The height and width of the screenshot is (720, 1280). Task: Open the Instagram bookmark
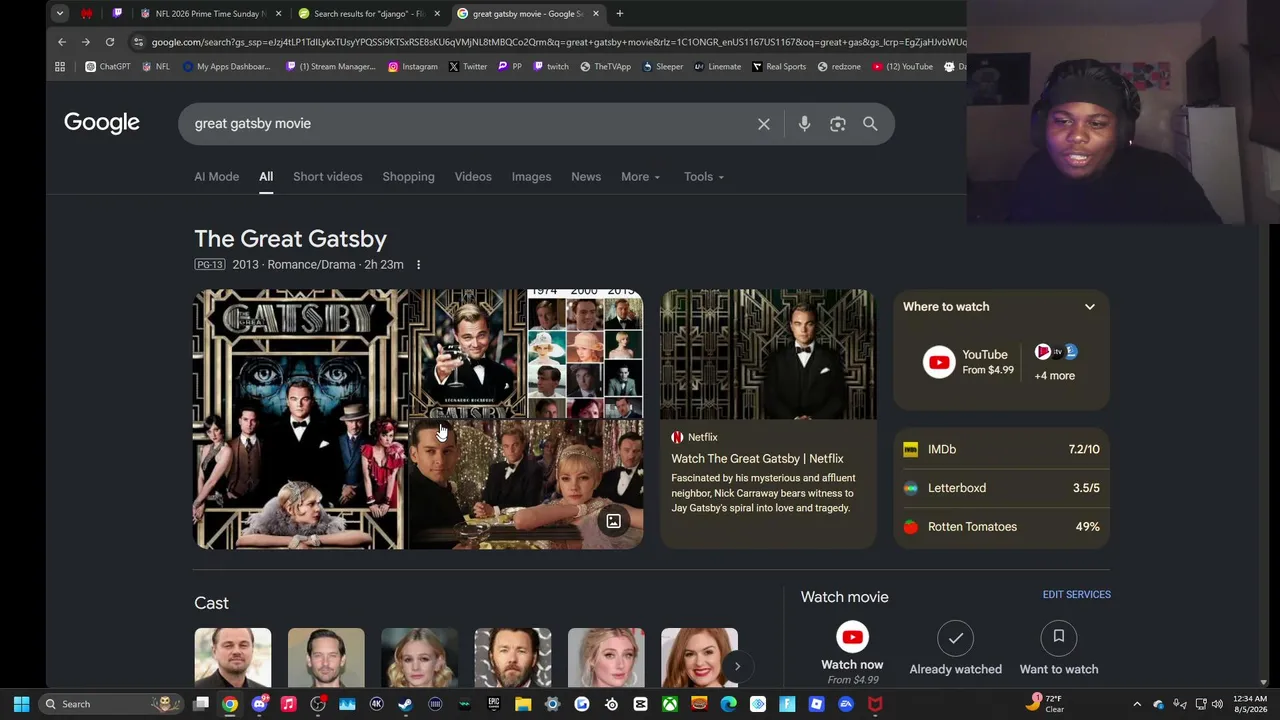click(x=413, y=67)
